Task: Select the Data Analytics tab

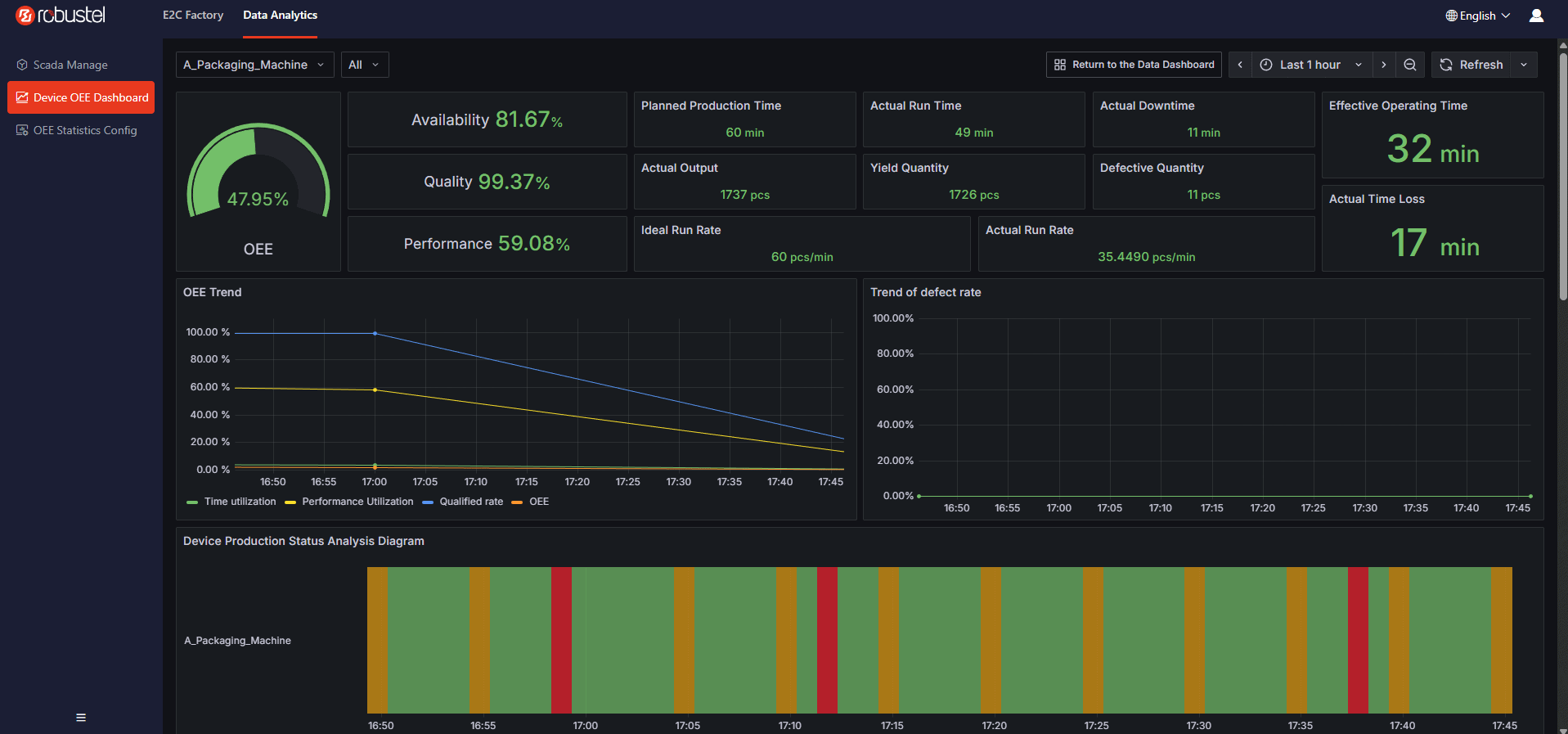Action: point(280,15)
